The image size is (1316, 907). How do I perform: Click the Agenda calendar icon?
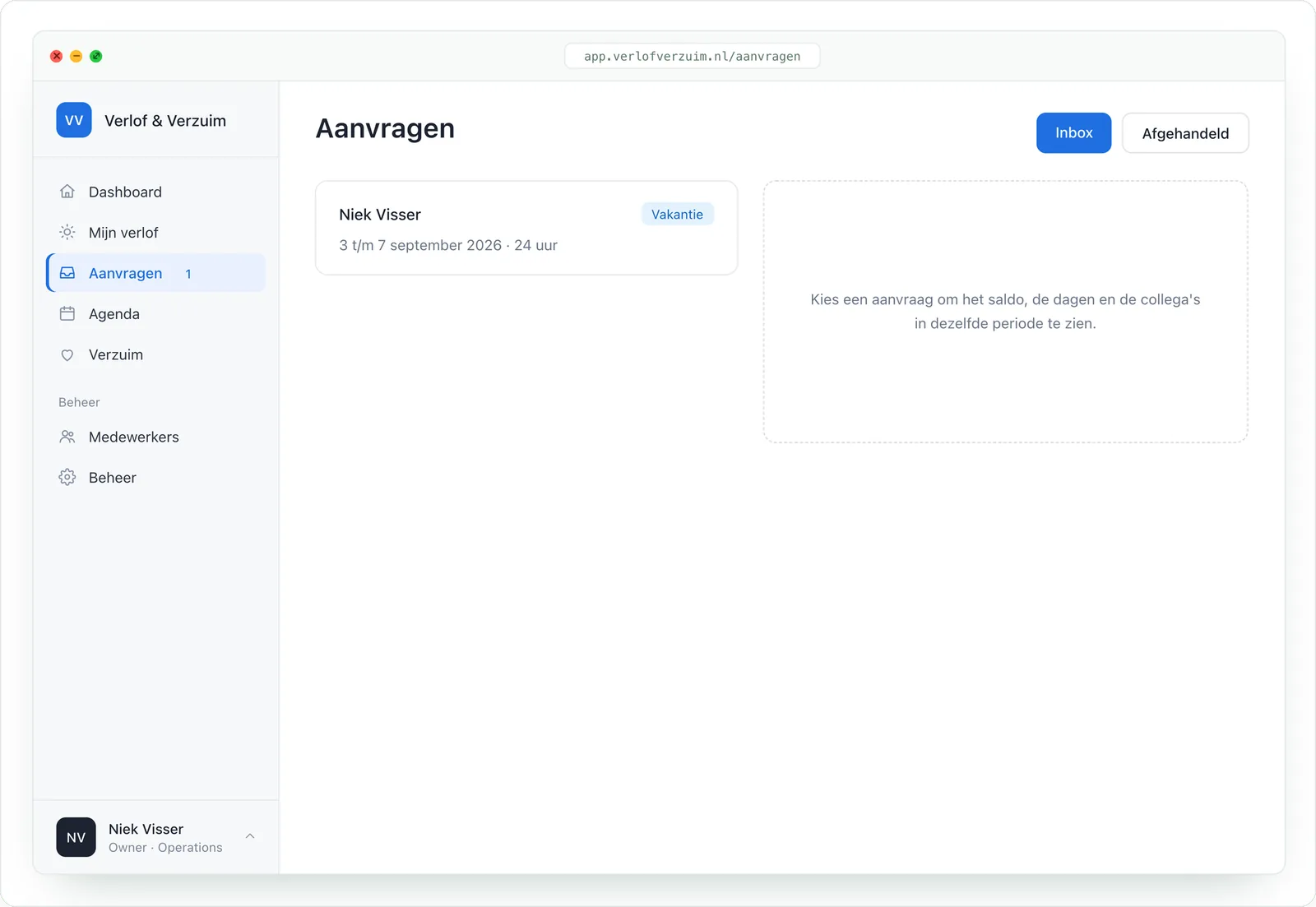tap(67, 313)
